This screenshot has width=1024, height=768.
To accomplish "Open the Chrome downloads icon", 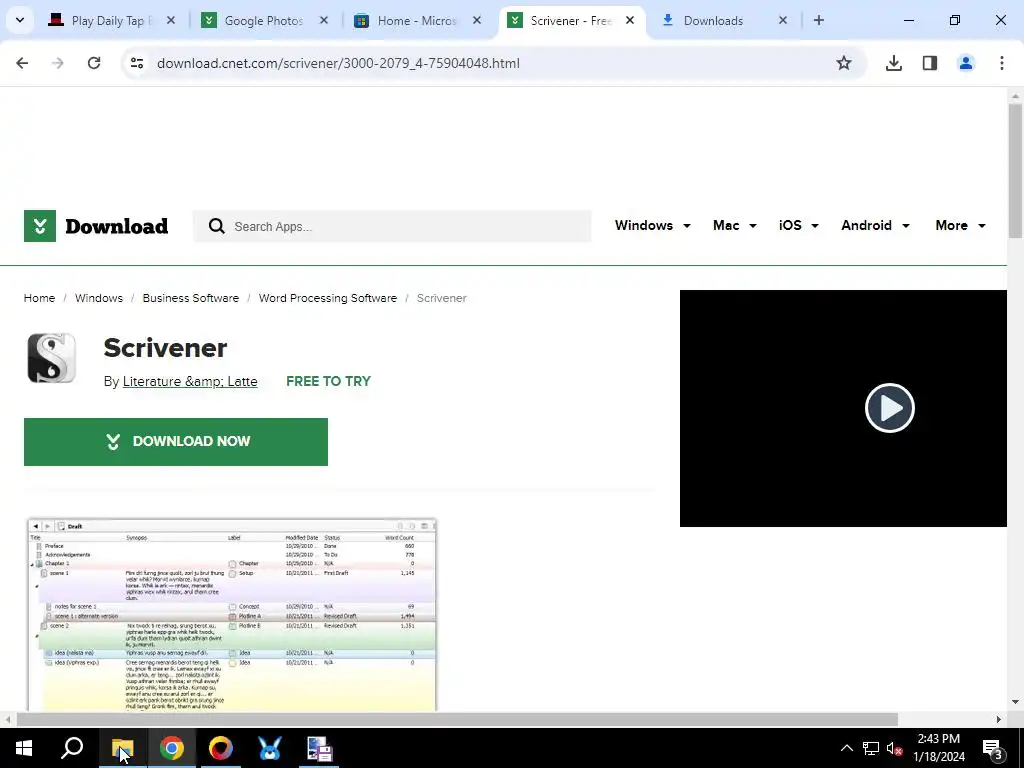I will tap(893, 63).
